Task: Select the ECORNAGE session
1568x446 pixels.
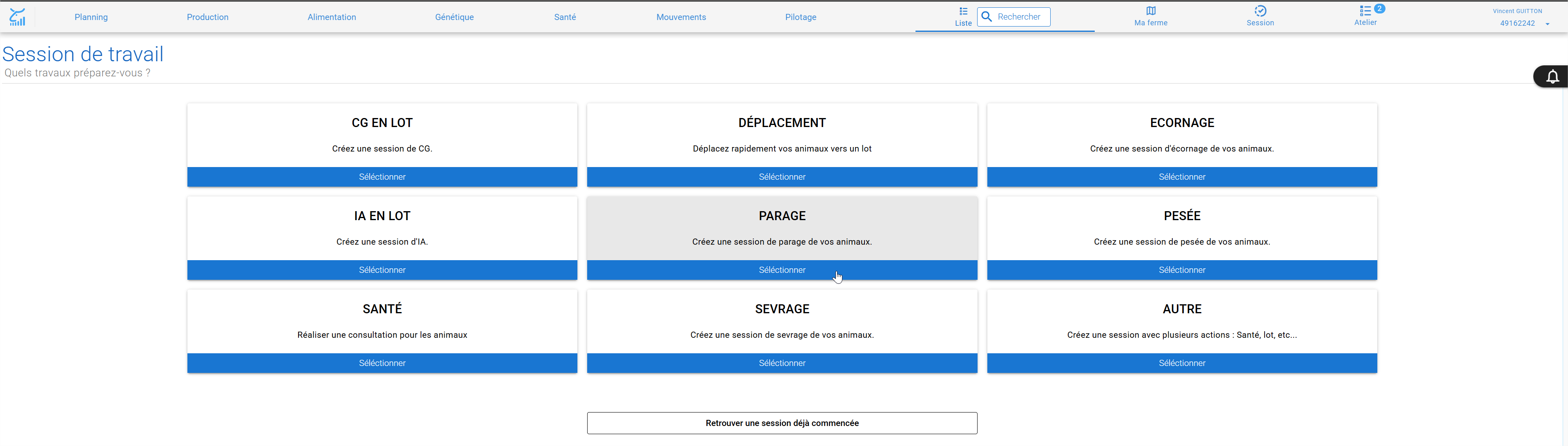Action: (x=1181, y=177)
